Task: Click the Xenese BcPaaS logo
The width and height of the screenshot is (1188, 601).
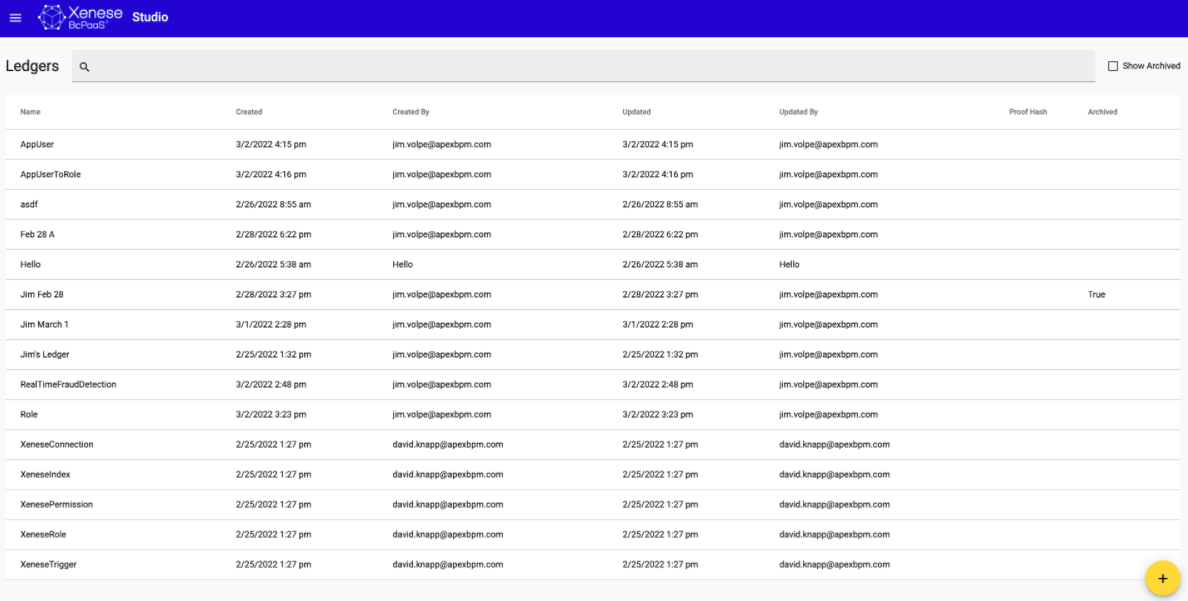Action: [80, 17]
